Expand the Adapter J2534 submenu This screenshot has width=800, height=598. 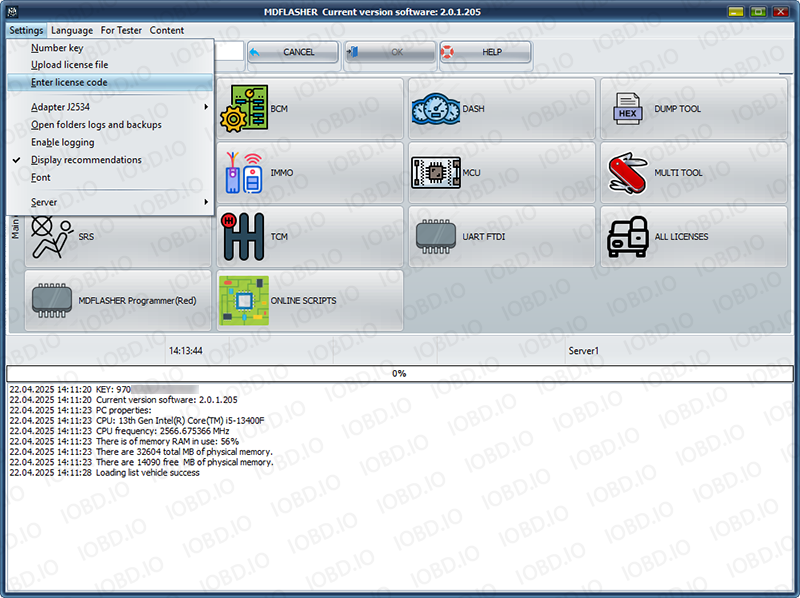[60, 106]
